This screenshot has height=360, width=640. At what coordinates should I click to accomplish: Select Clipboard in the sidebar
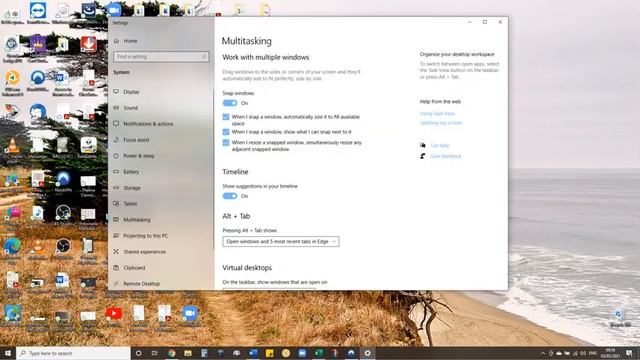coord(134,268)
